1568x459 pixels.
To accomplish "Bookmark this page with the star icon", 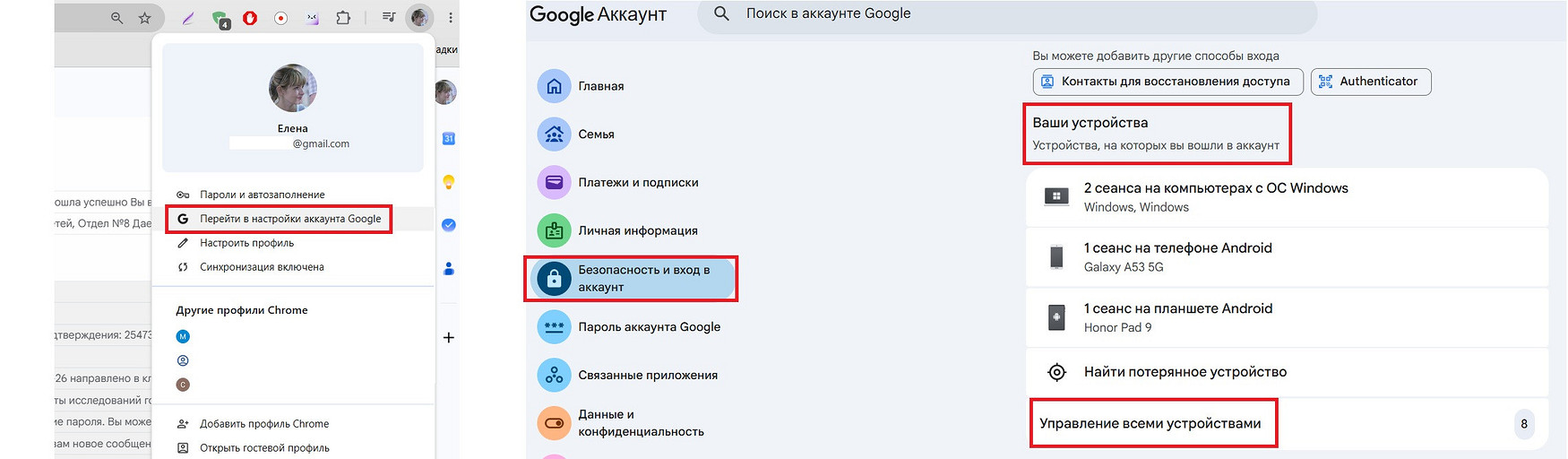I will 145,17.
